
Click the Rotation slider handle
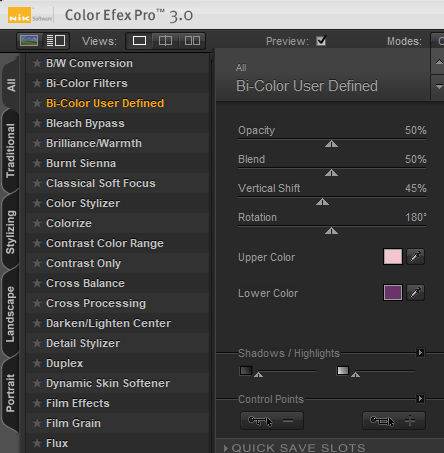(331, 231)
